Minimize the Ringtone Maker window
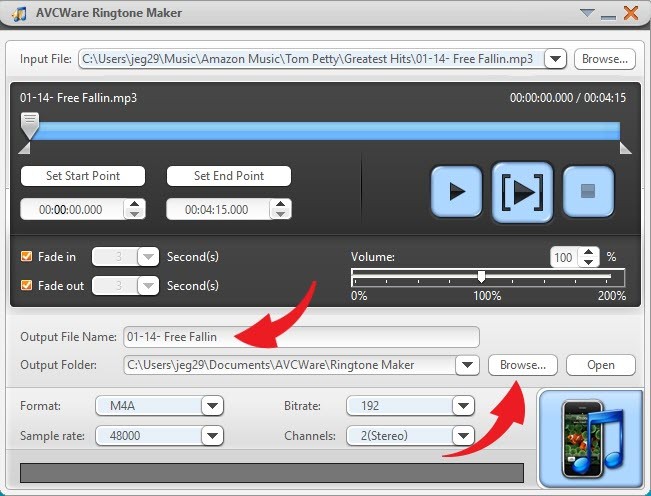The image size is (651, 496). (608, 17)
